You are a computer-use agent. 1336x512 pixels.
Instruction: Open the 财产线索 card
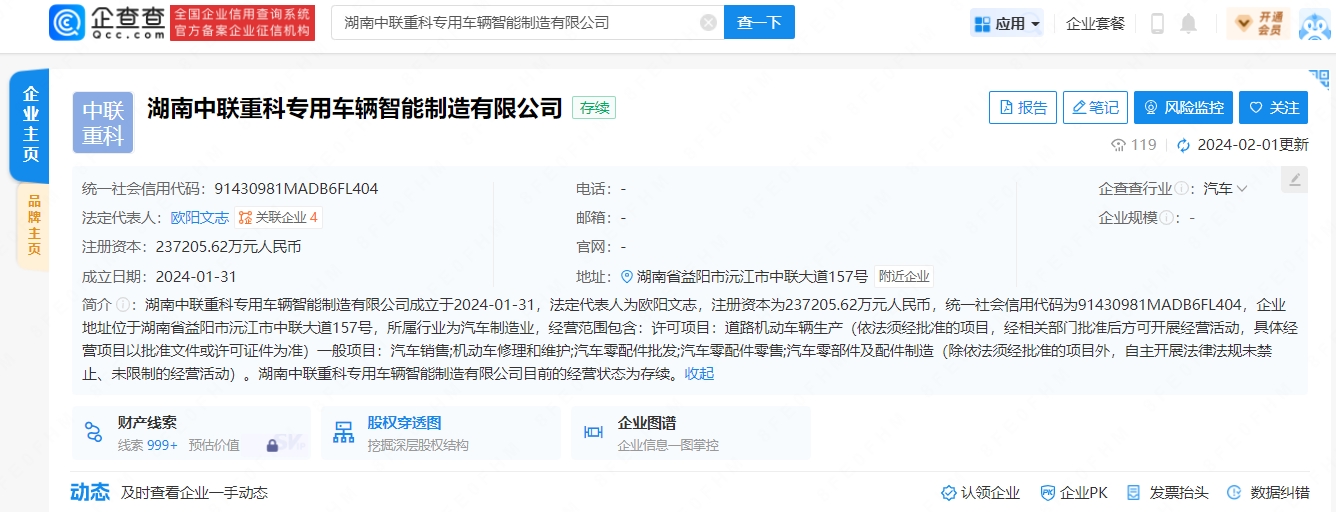(192, 433)
